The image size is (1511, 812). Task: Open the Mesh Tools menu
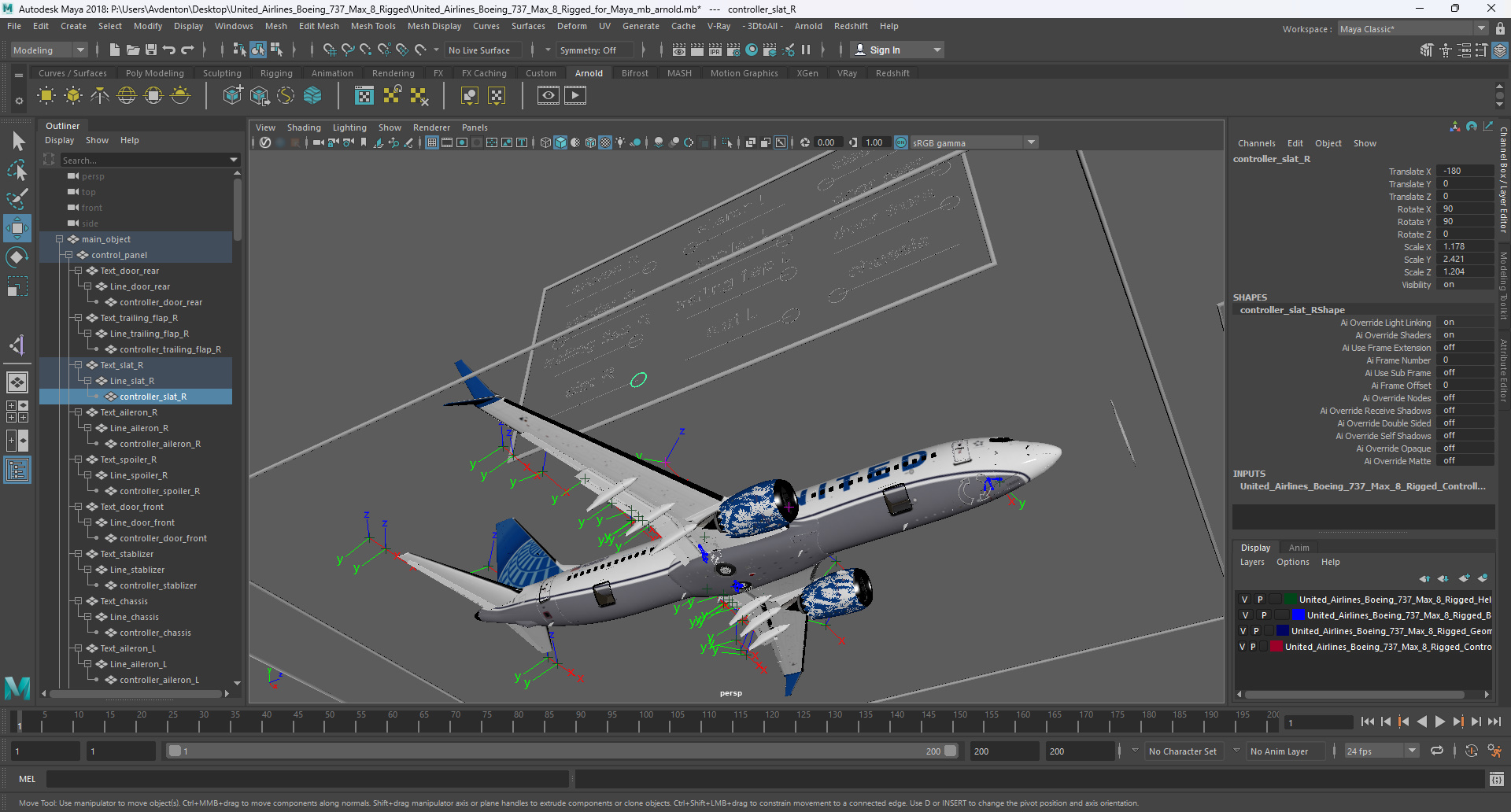pyautogui.click(x=373, y=26)
